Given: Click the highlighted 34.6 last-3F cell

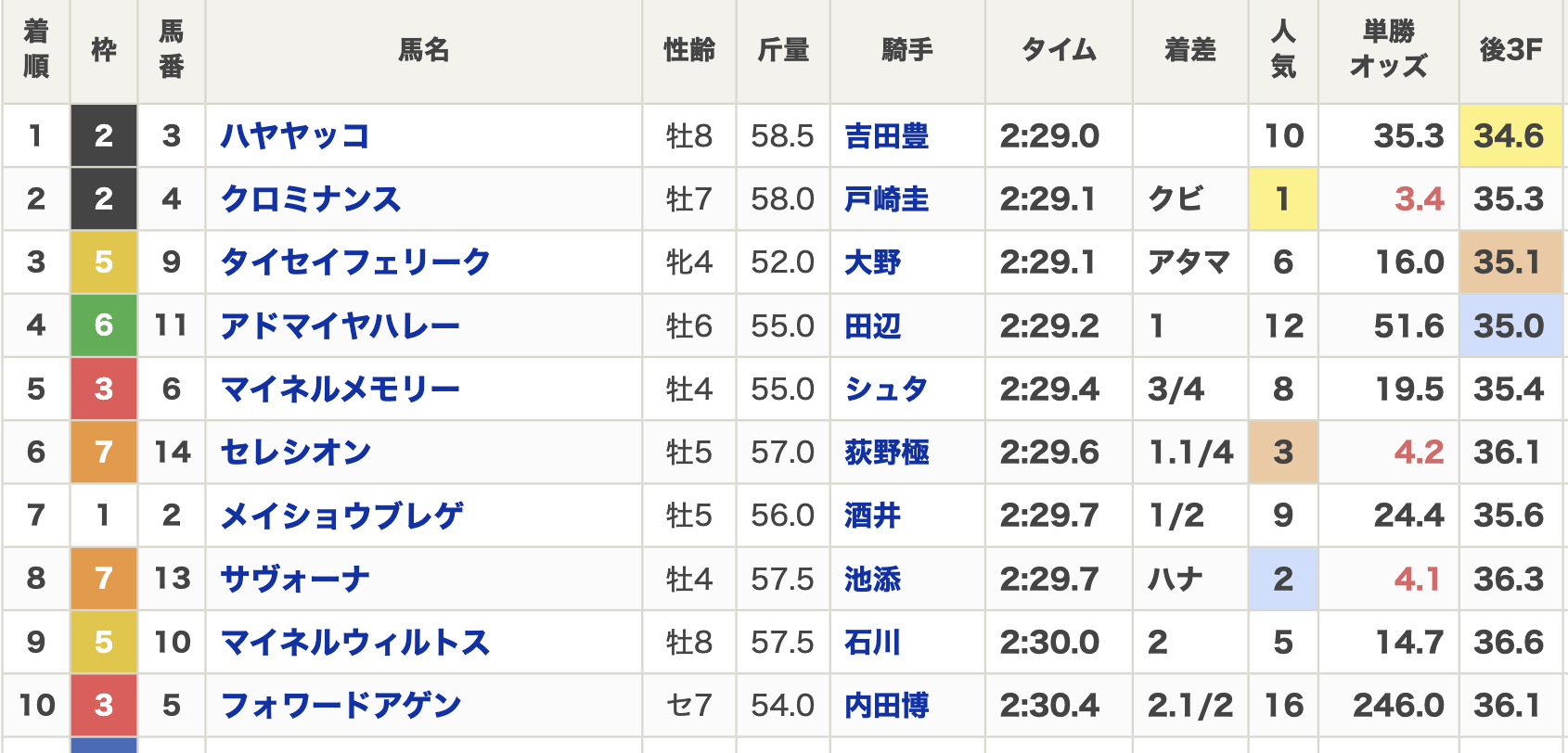Looking at the screenshot, I should pos(1510,136).
